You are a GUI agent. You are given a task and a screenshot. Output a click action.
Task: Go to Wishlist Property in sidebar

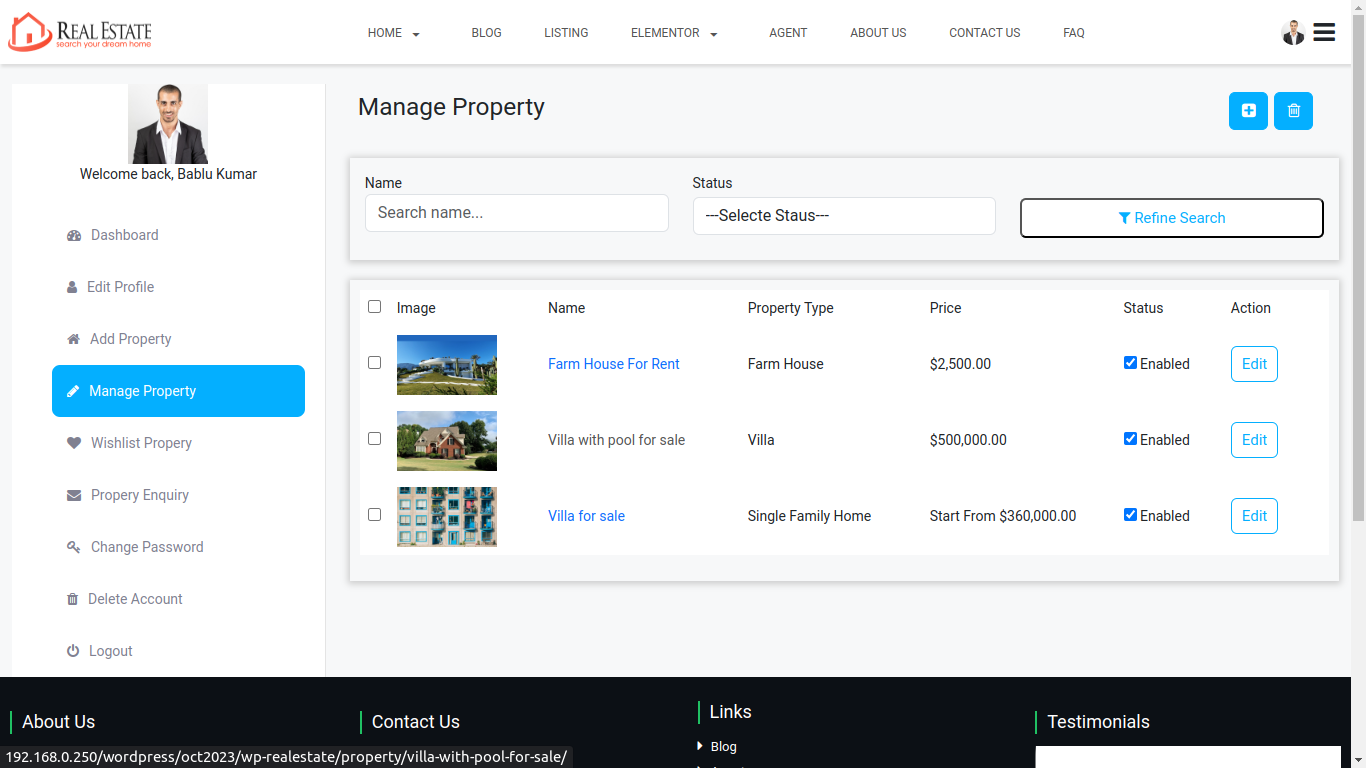141,443
